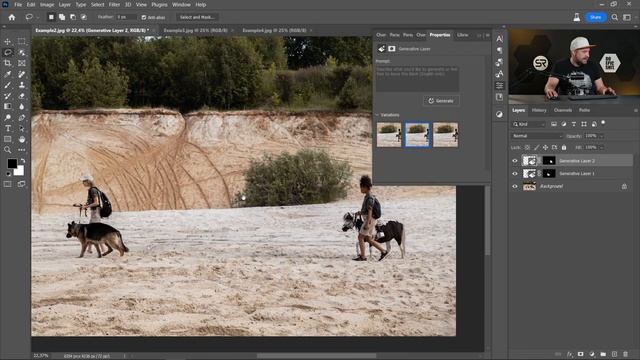This screenshot has height=360, width=640.
Task: Select the Eyedropper tool
Action: [8, 74]
